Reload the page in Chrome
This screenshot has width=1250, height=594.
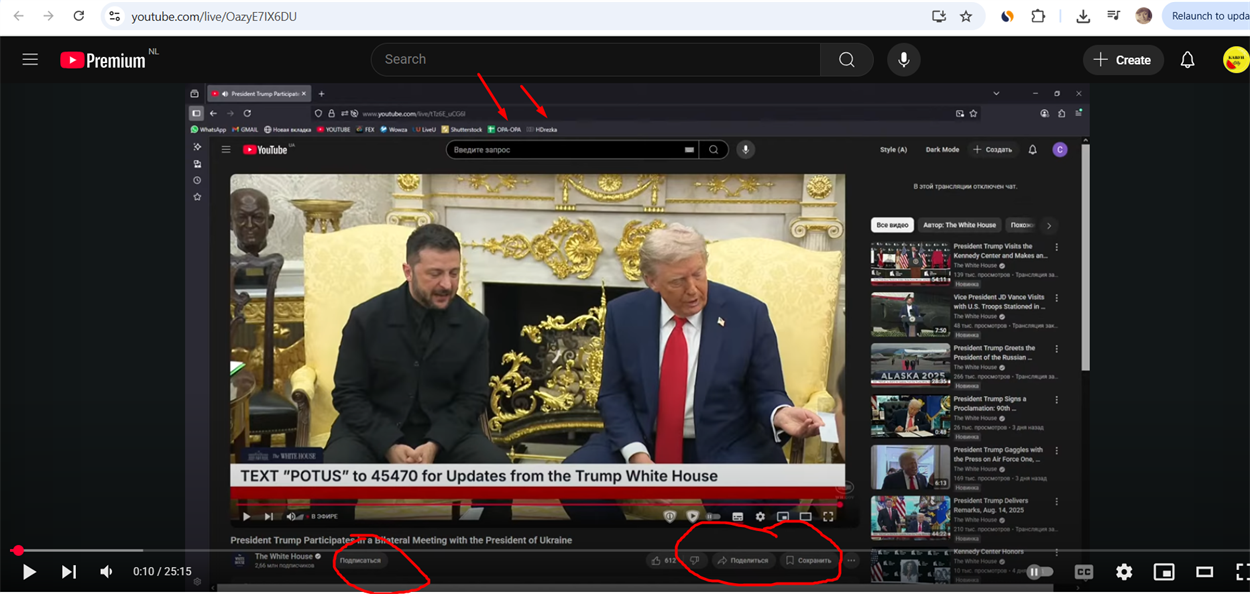[79, 16]
